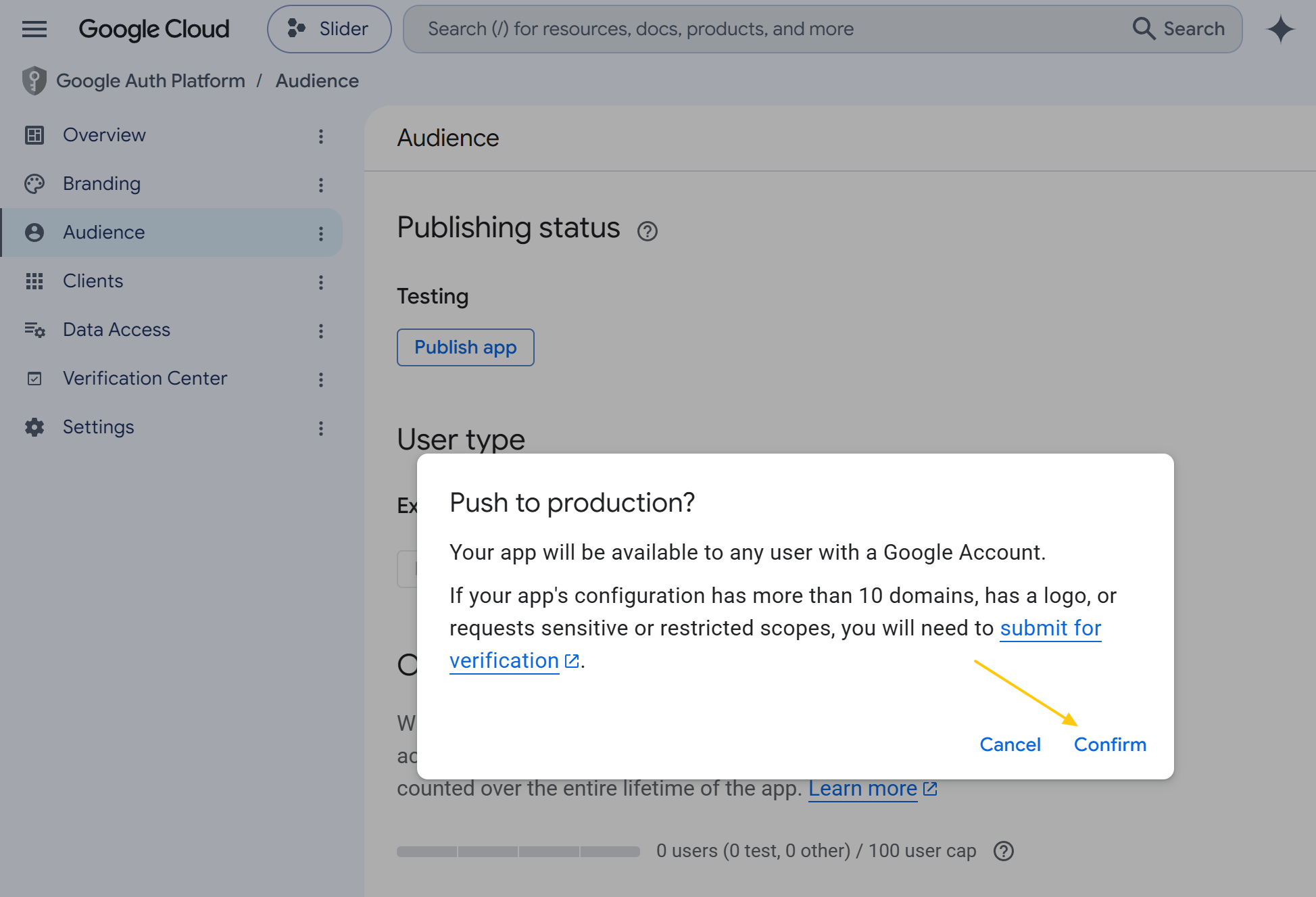Click the Overview dashboard icon
The image size is (1316, 897).
point(34,135)
